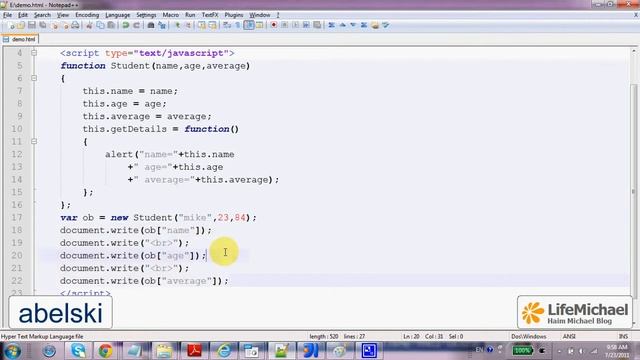This screenshot has height=360, width=640.
Task: Click scrollbar up arrow in editor
Action: pos(633,51)
